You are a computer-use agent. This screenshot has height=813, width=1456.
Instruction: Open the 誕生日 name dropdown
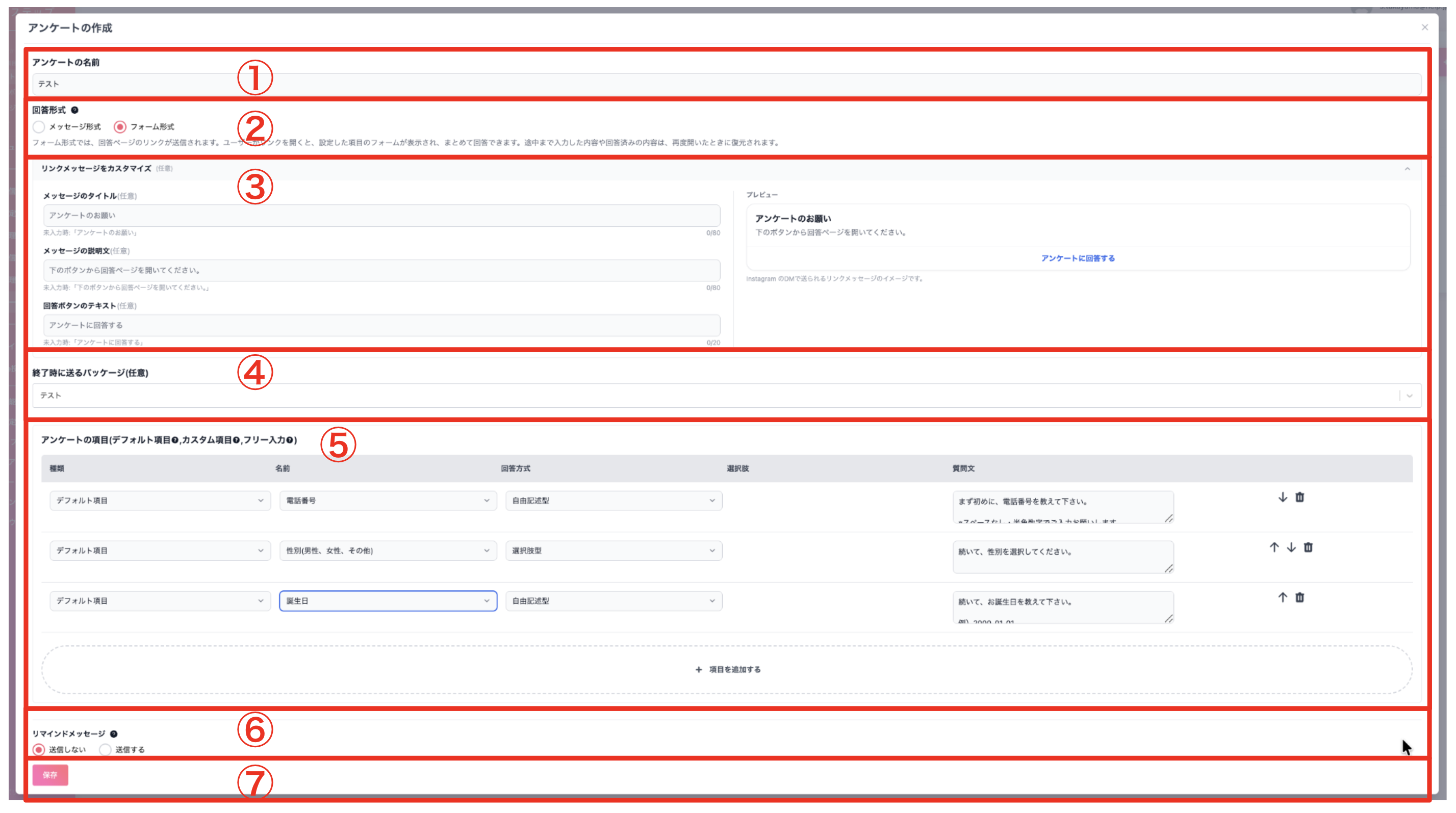[x=388, y=600]
